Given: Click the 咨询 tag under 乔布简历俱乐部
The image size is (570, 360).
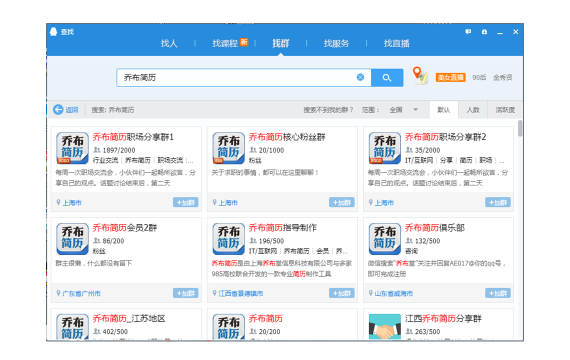Looking at the screenshot, I should click(411, 251).
